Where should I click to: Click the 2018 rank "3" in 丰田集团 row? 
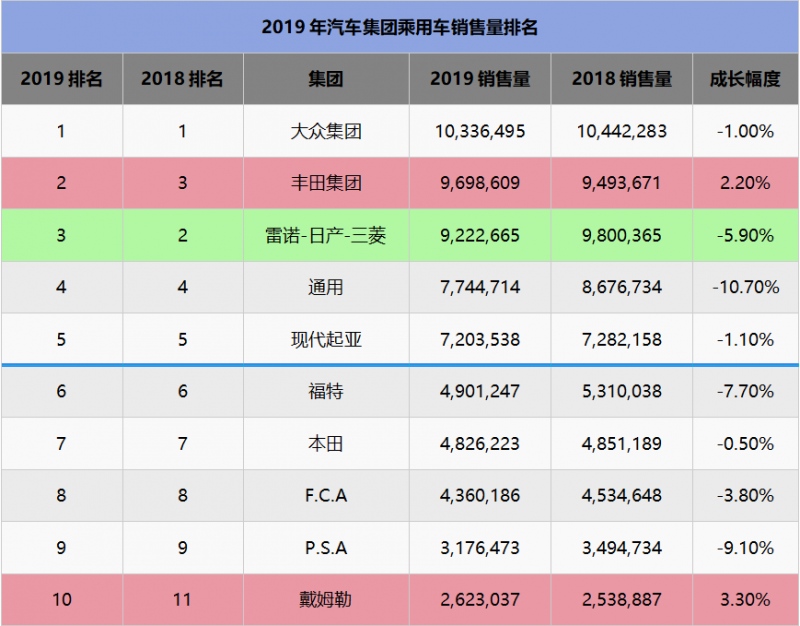point(183,183)
